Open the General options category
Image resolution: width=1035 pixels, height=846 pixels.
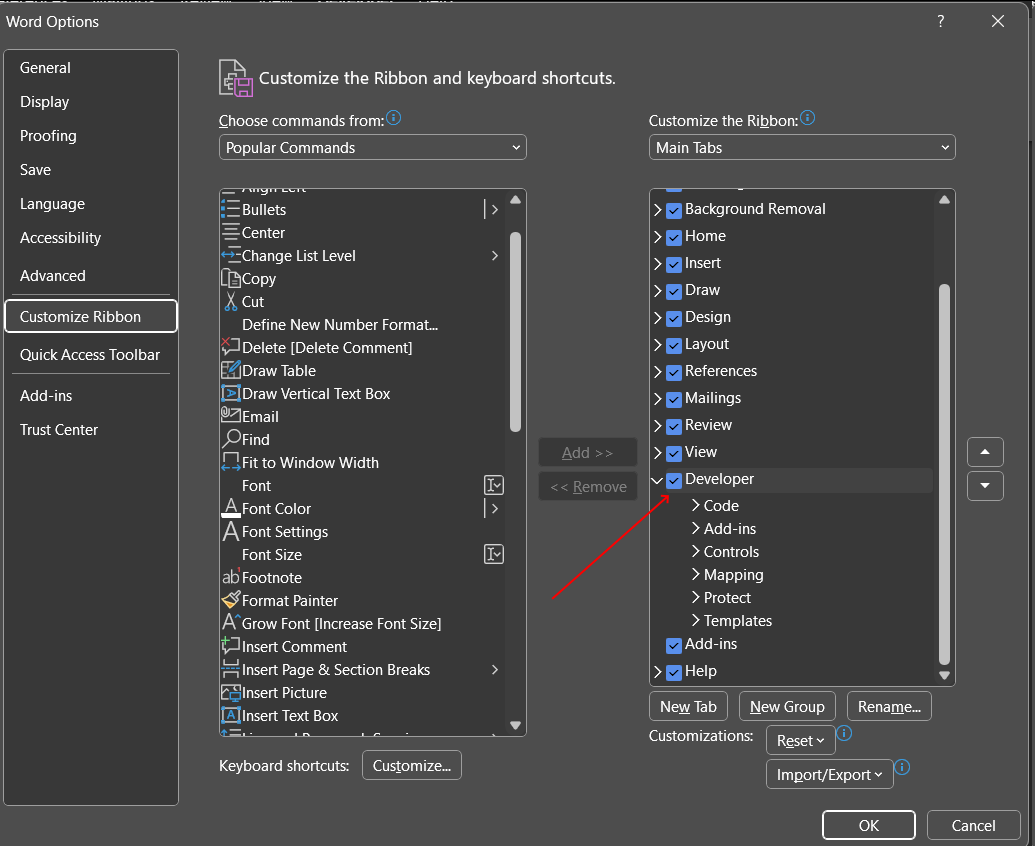(x=91, y=68)
